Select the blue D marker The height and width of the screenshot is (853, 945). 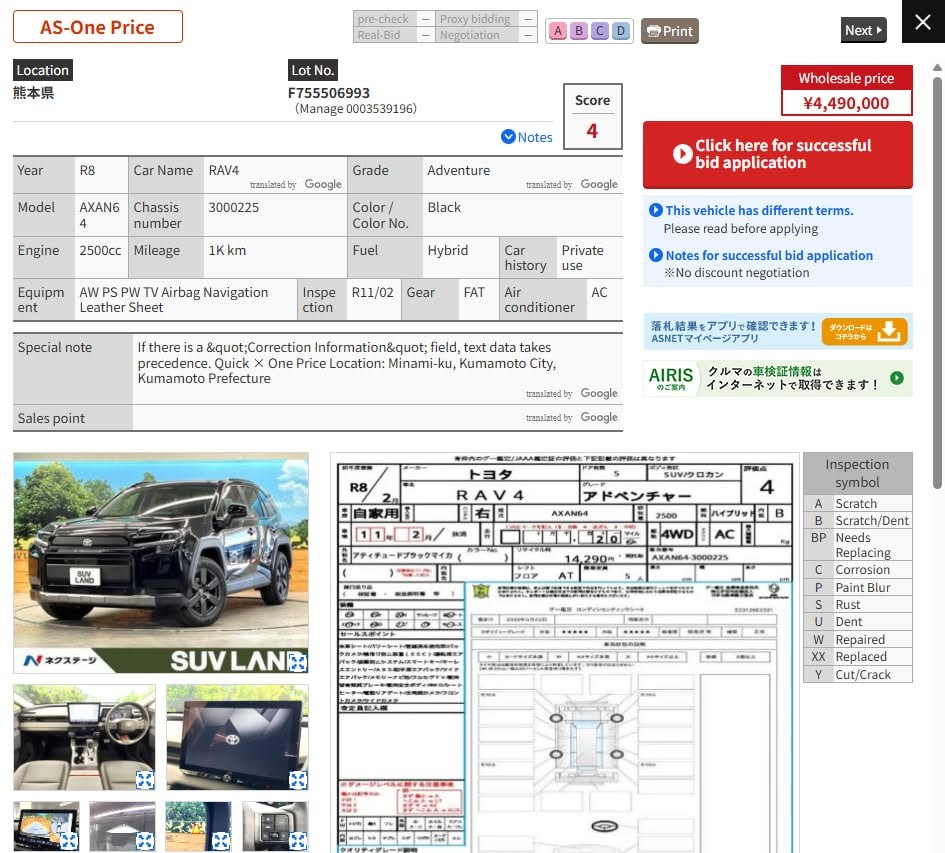[x=621, y=31]
